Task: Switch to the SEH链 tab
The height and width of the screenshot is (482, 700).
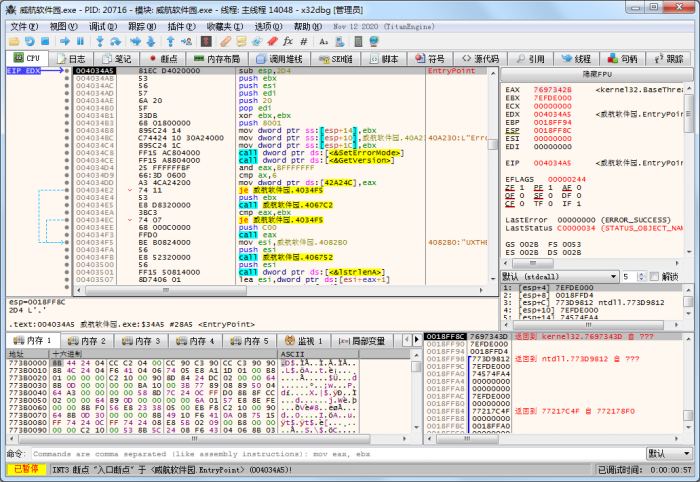Action: click(336, 59)
